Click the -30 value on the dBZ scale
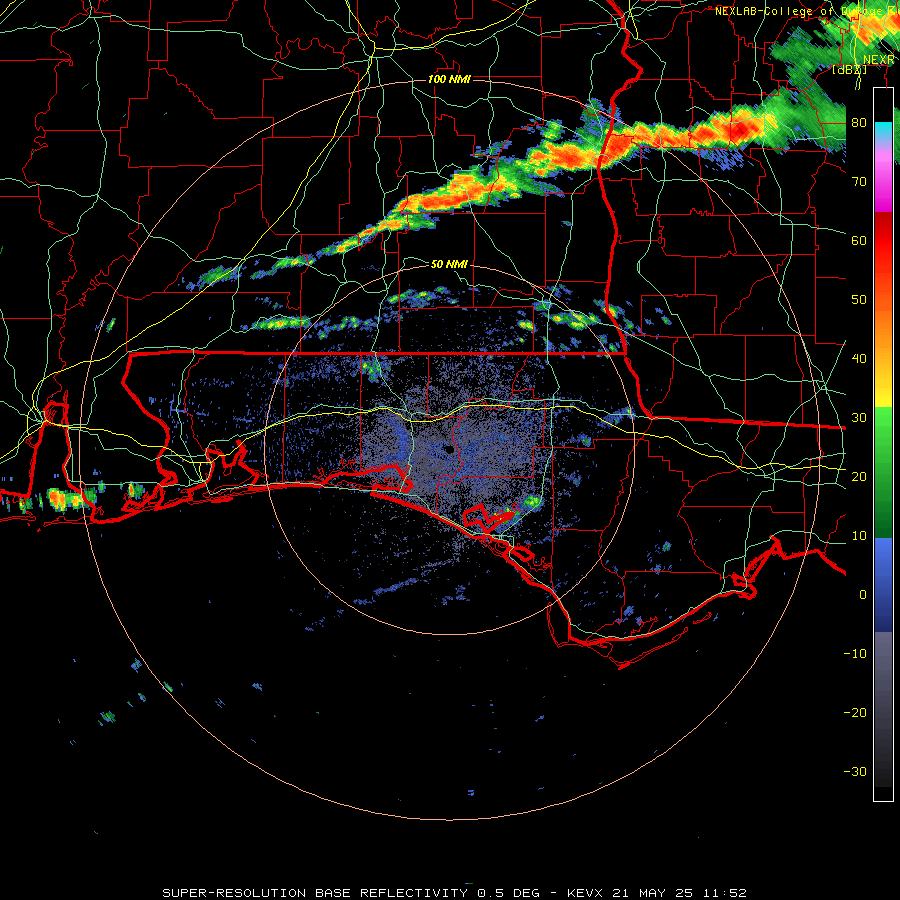 pos(855,772)
